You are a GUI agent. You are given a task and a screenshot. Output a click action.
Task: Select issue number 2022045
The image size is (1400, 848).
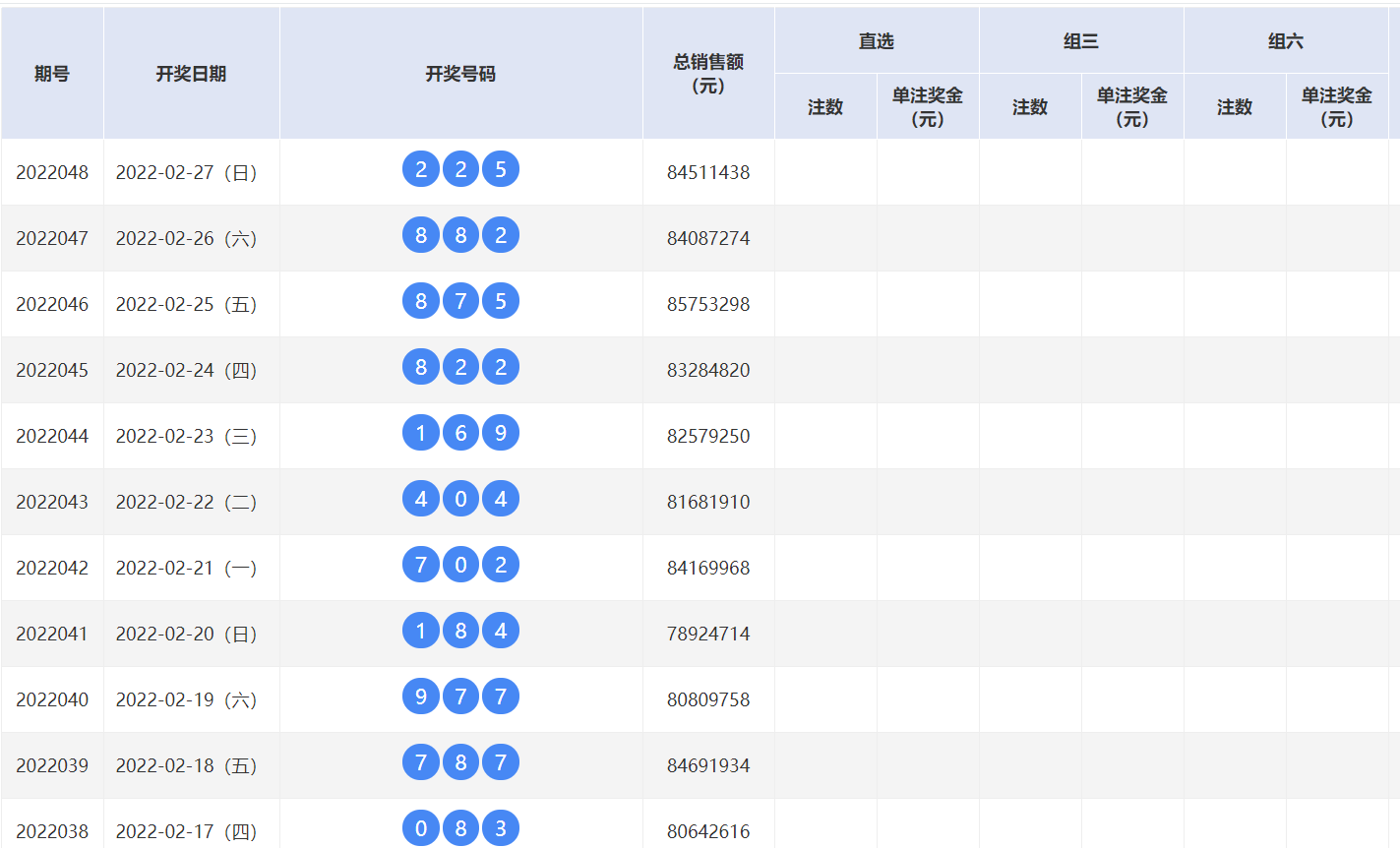[52, 370]
